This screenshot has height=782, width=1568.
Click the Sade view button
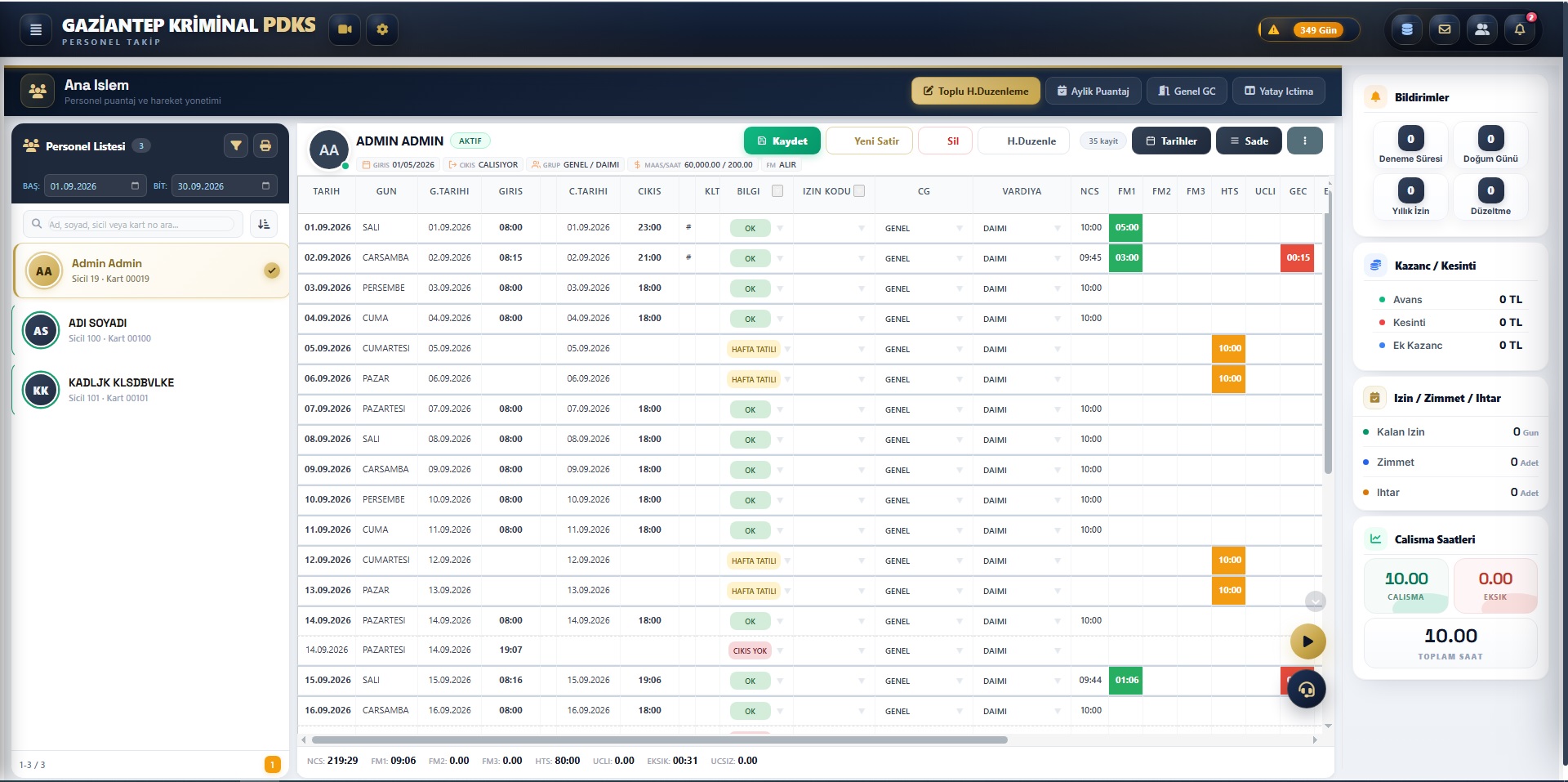[x=1249, y=141]
